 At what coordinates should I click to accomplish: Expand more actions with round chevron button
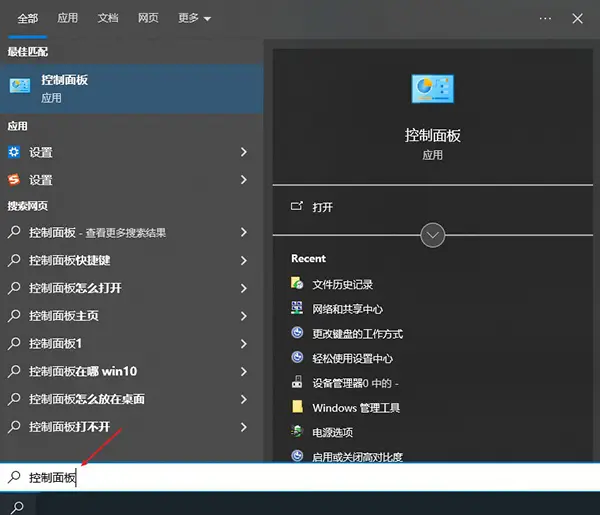click(432, 235)
